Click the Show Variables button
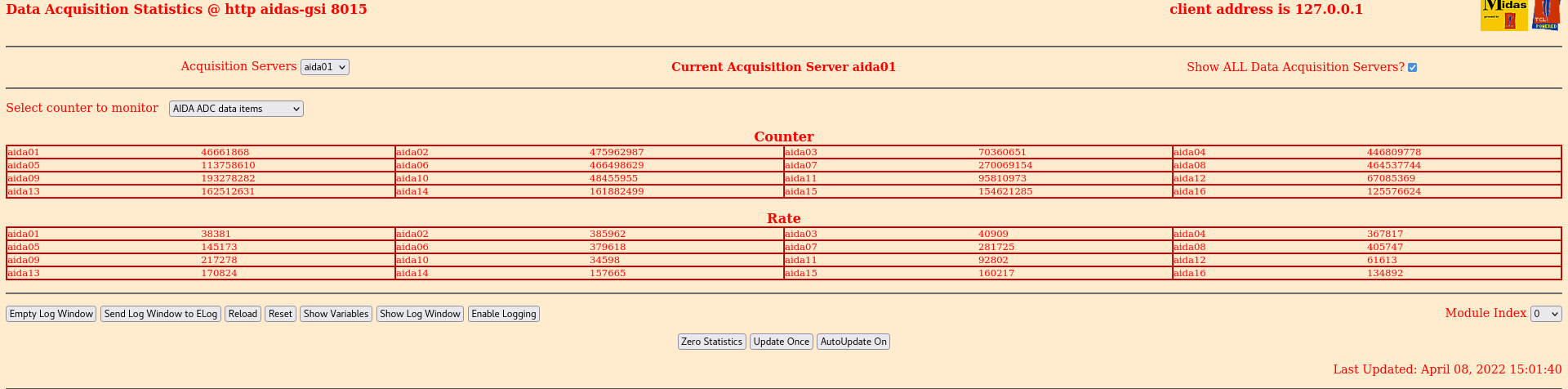The height and width of the screenshot is (389, 1568). click(336, 314)
